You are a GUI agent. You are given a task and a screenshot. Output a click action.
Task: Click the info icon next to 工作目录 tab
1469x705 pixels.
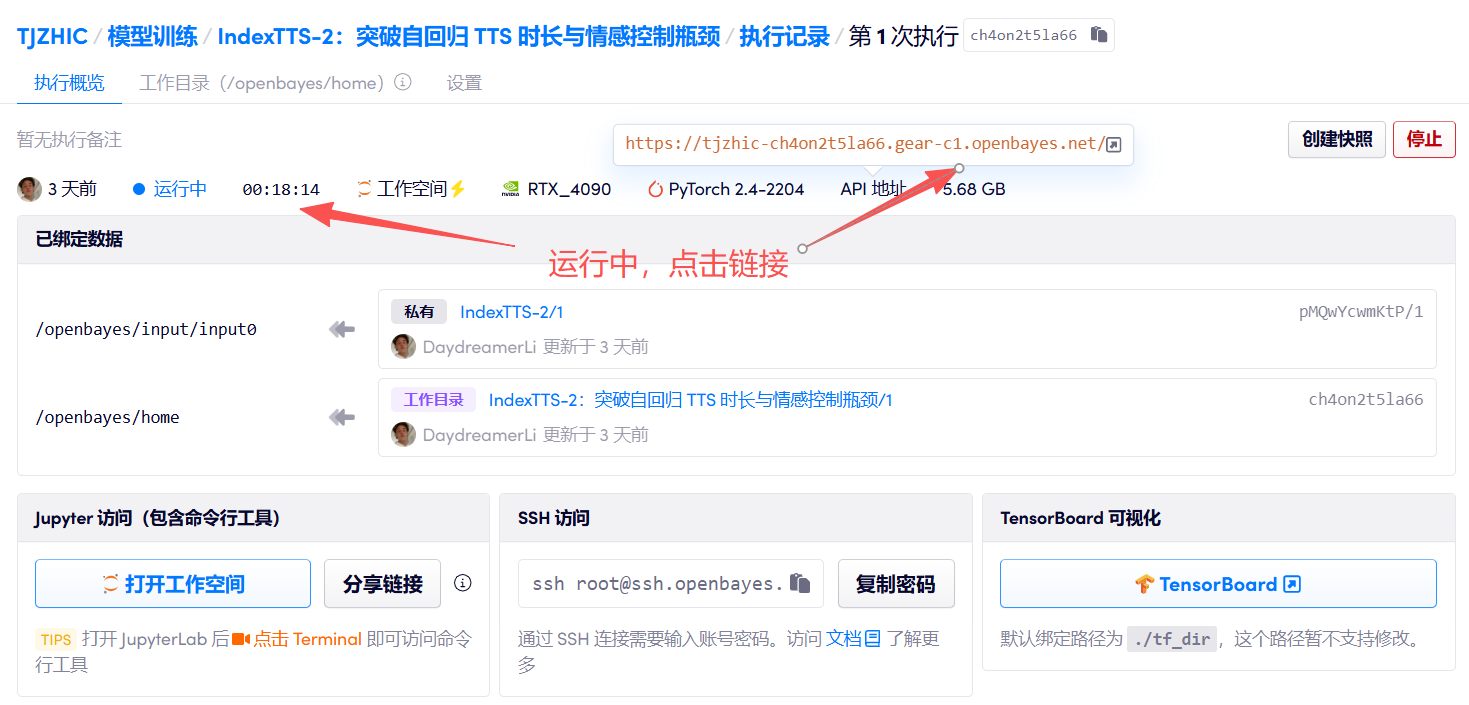coord(403,82)
